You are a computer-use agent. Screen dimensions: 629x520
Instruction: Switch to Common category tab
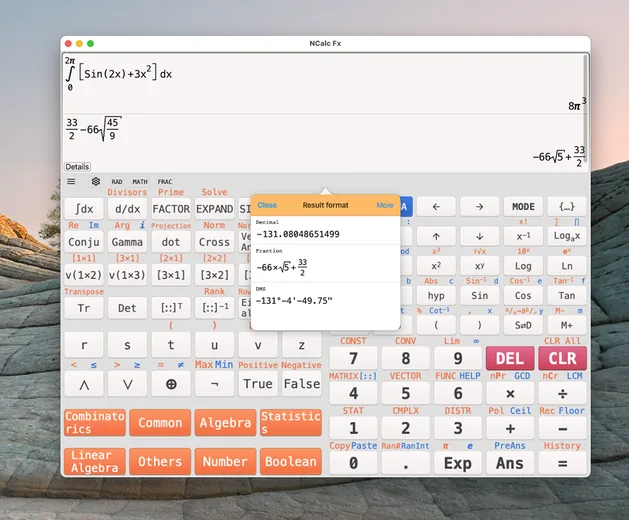[x=160, y=422]
